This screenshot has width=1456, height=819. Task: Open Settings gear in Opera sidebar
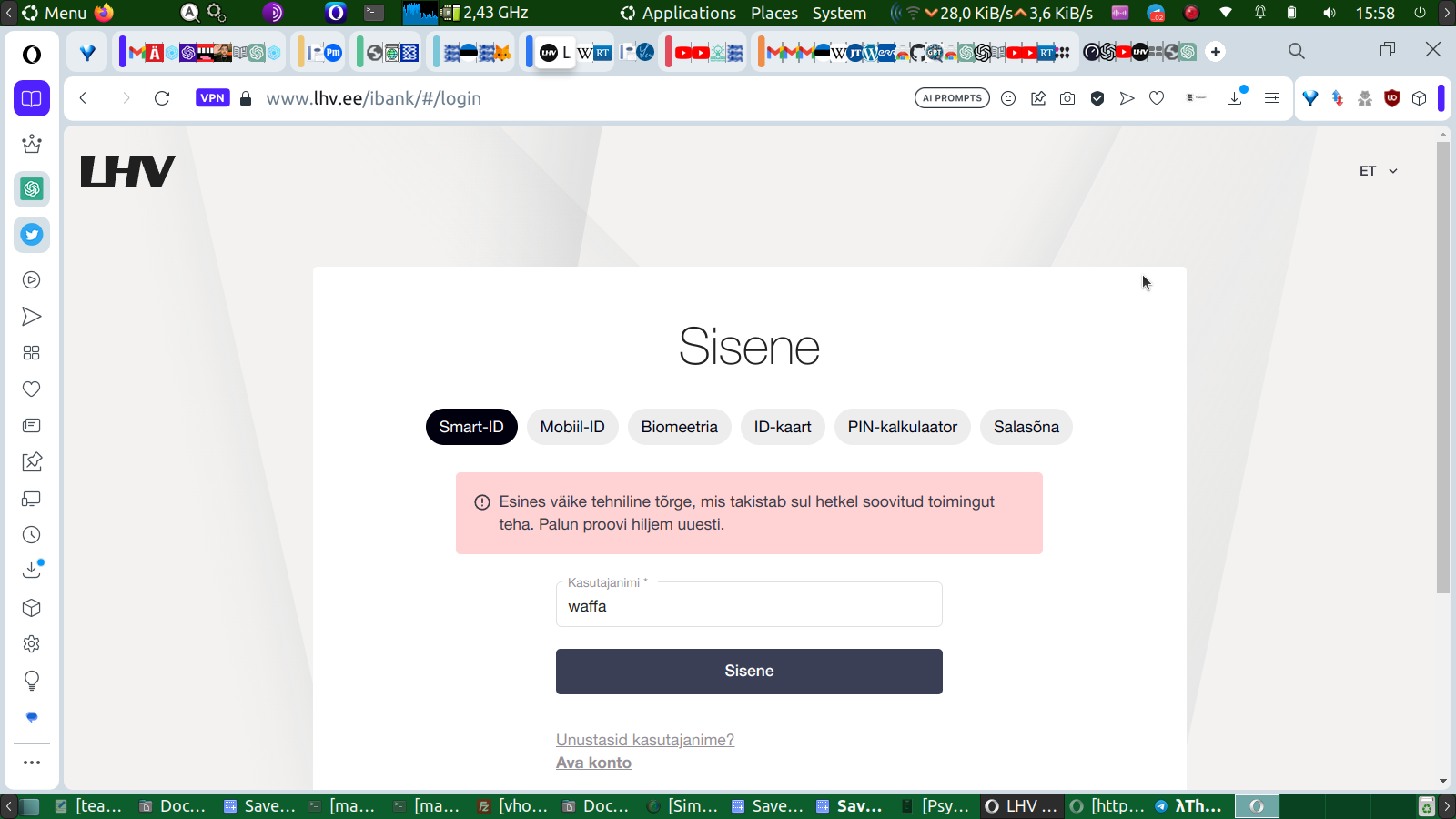[32, 644]
